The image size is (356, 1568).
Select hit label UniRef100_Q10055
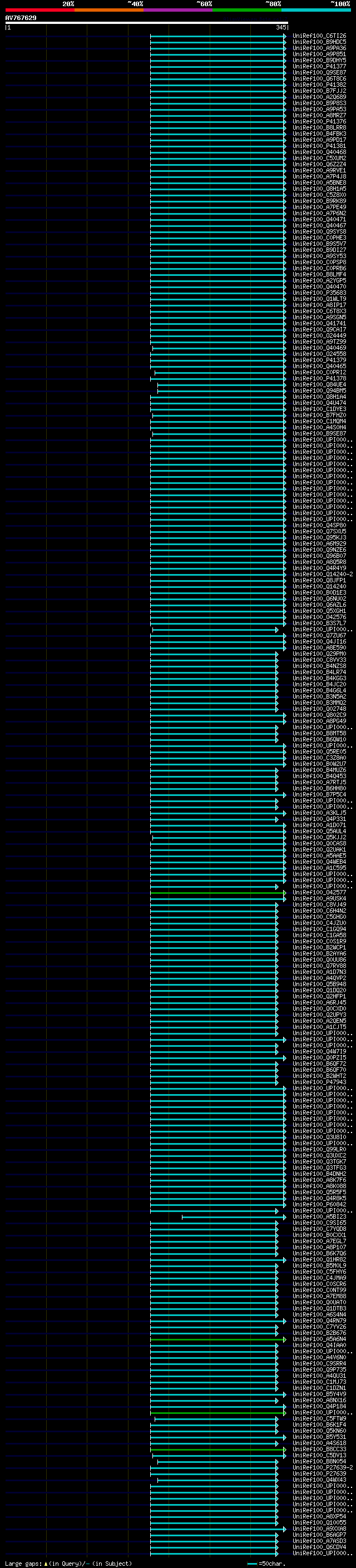click(x=319, y=1523)
